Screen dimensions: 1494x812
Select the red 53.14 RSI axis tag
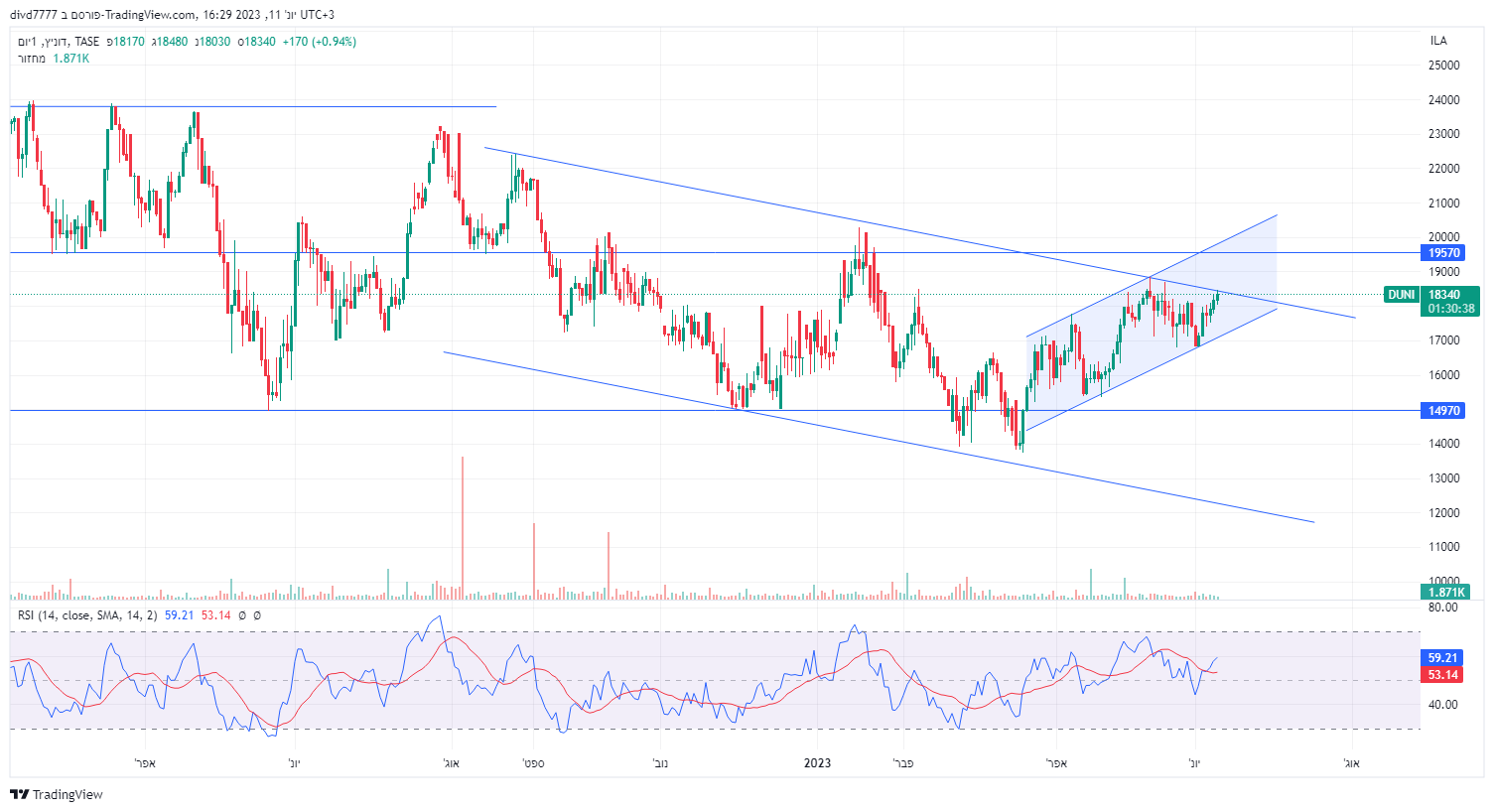1442,675
